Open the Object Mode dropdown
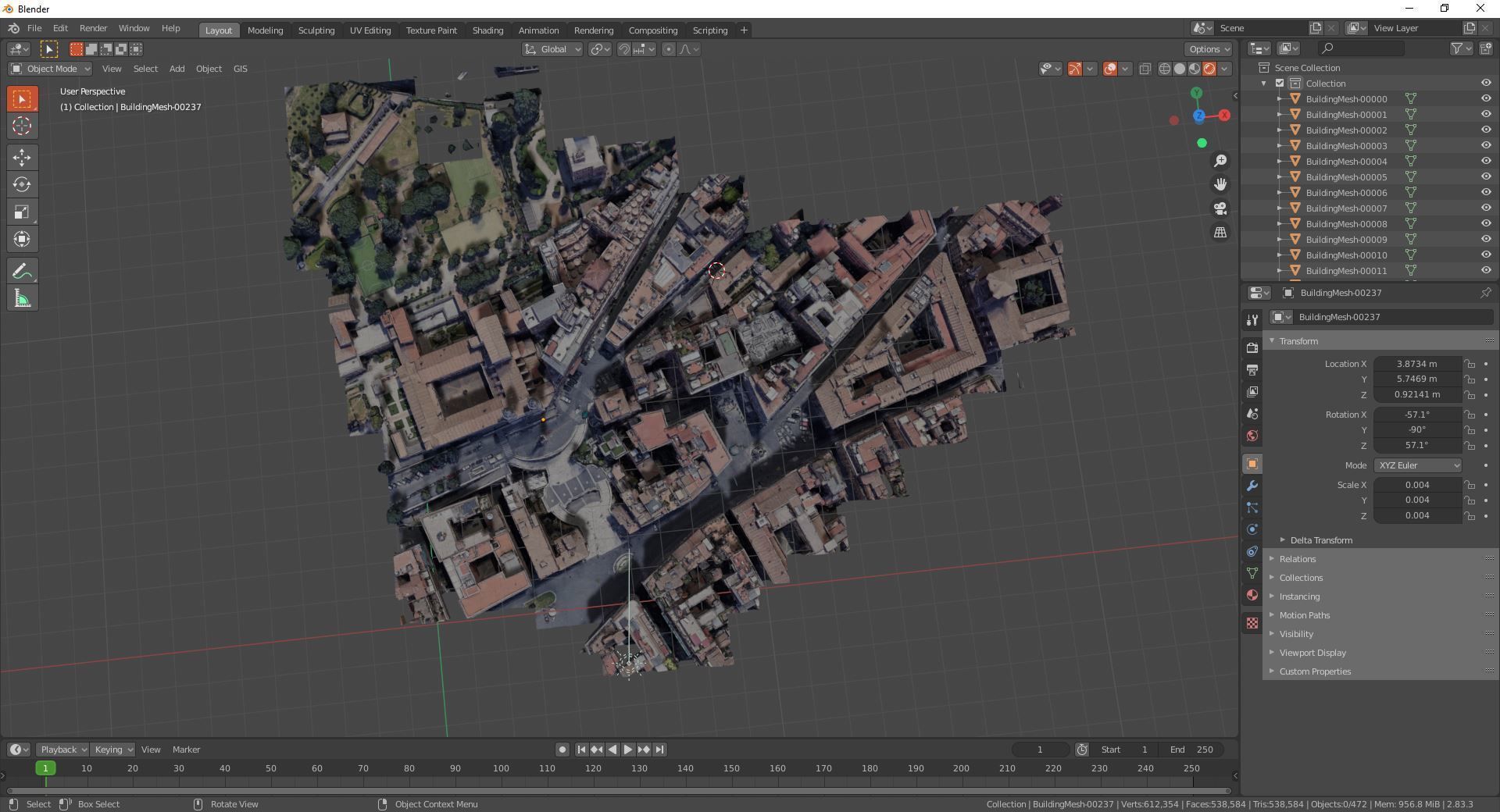This screenshot has height=812, width=1500. [50, 69]
